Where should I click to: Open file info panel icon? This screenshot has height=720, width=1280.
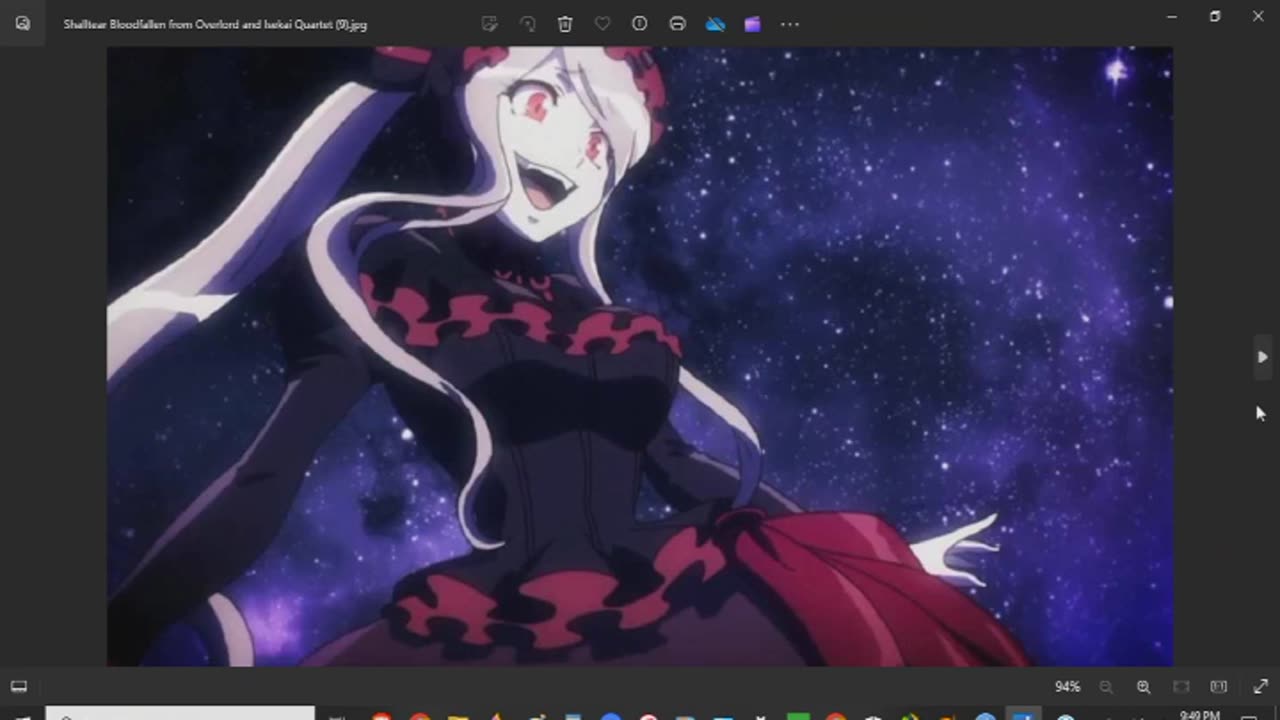coord(640,24)
